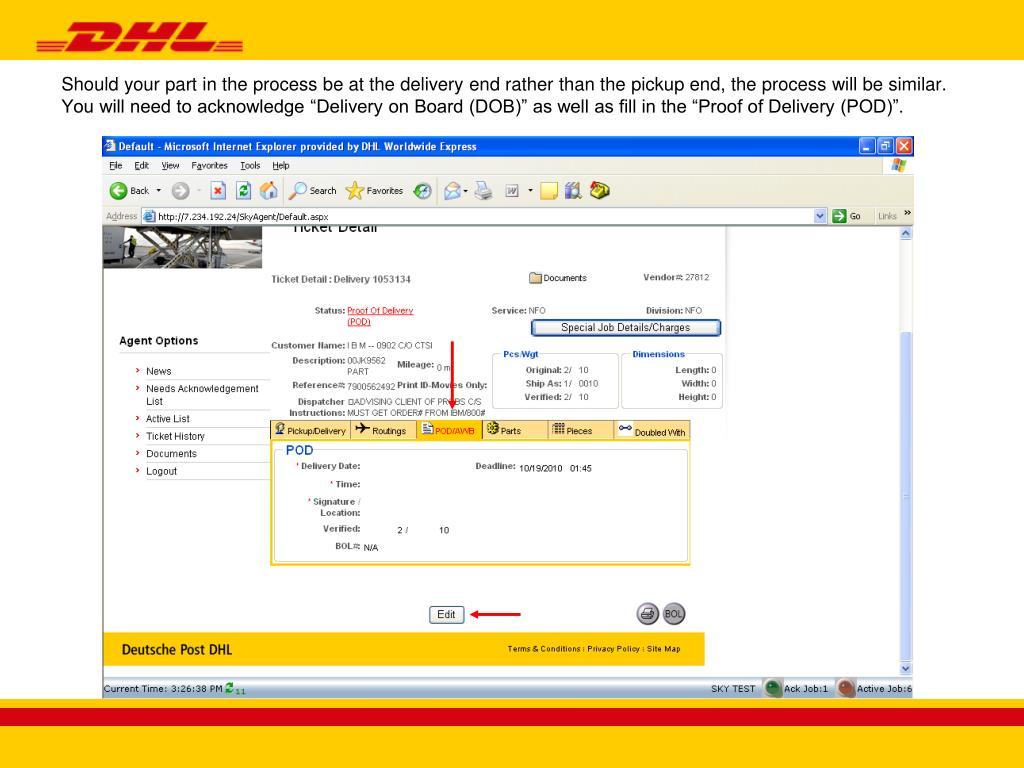Open the View menu

[170, 166]
